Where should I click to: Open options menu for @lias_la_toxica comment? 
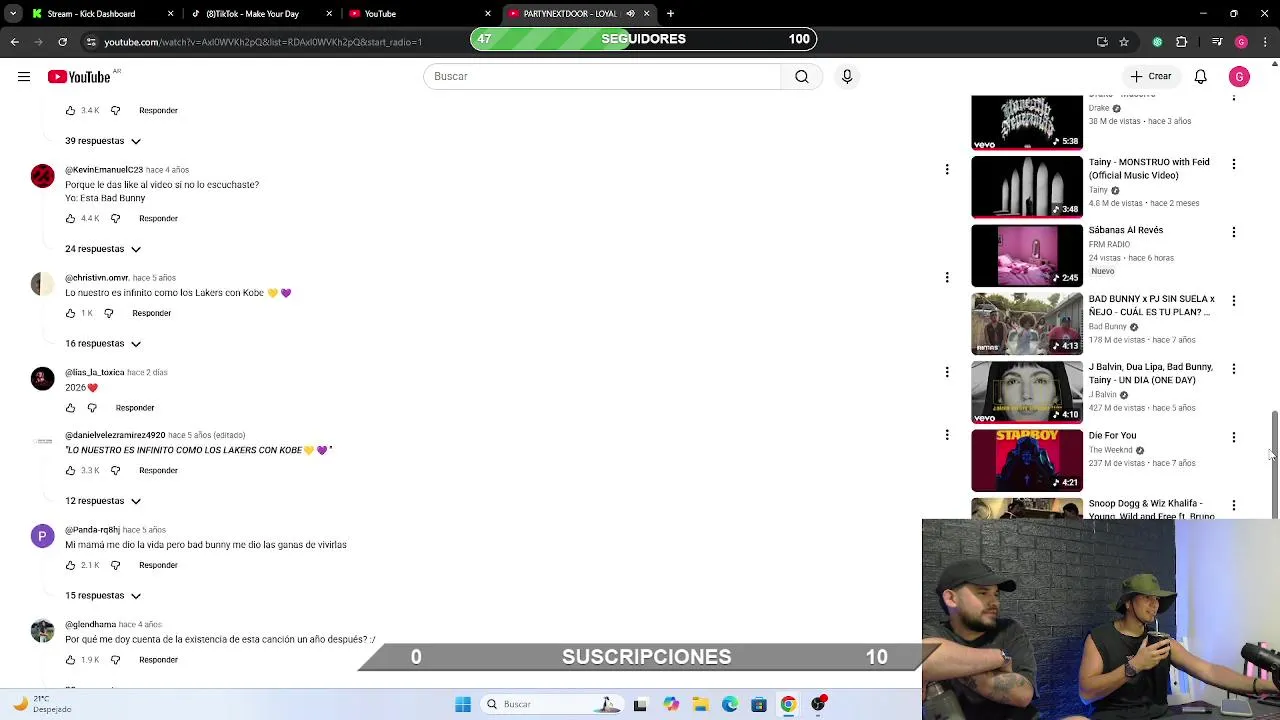click(947, 372)
